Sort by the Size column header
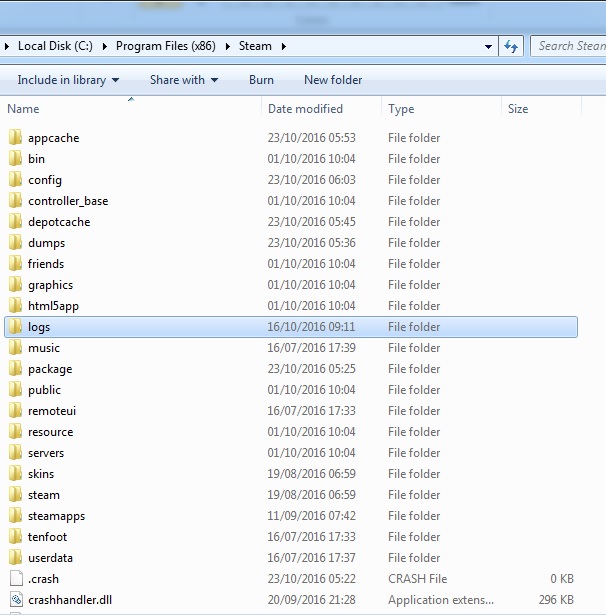The width and height of the screenshot is (606, 615). tap(541, 109)
